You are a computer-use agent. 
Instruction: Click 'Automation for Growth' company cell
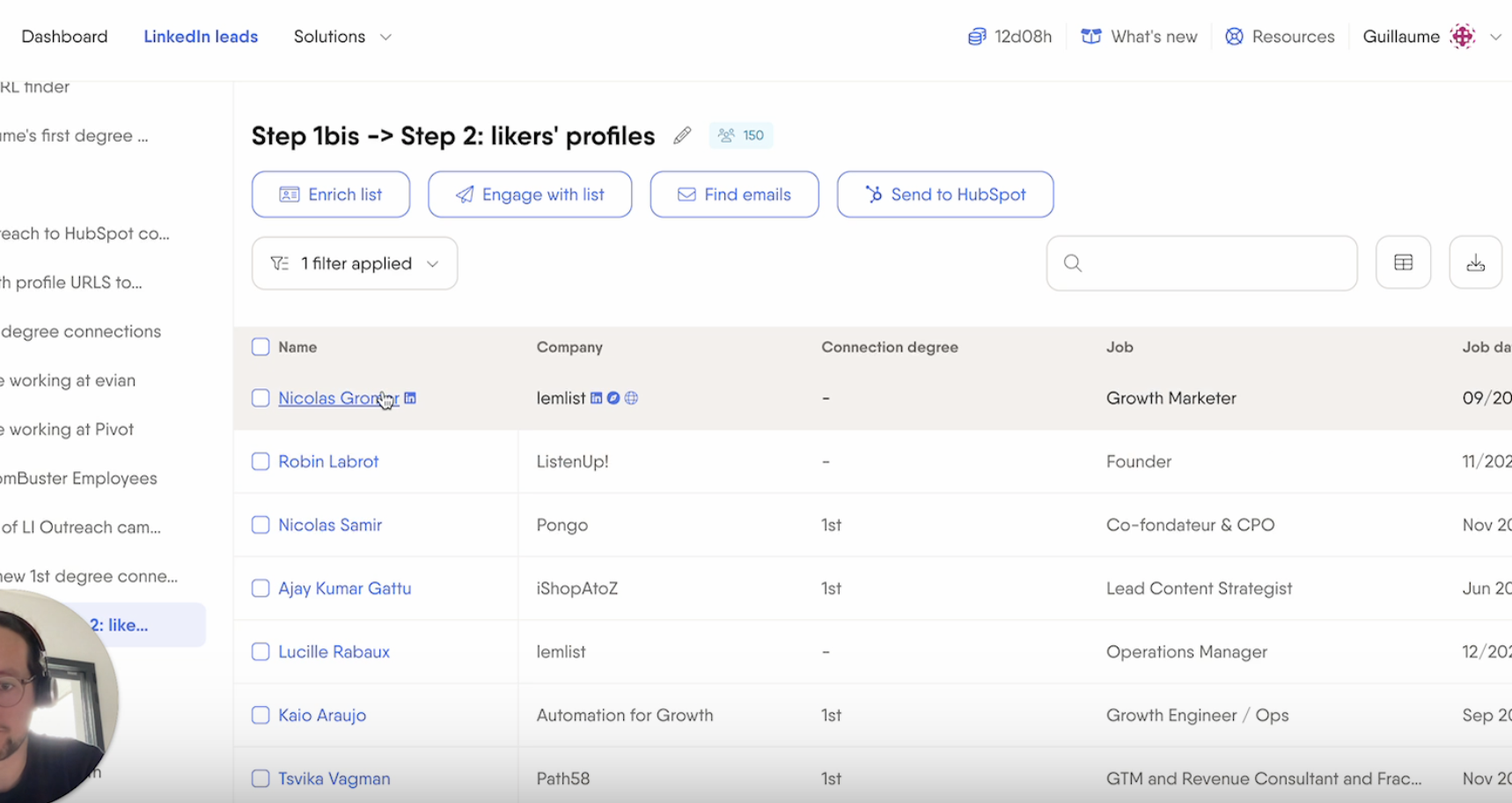point(625,715)
